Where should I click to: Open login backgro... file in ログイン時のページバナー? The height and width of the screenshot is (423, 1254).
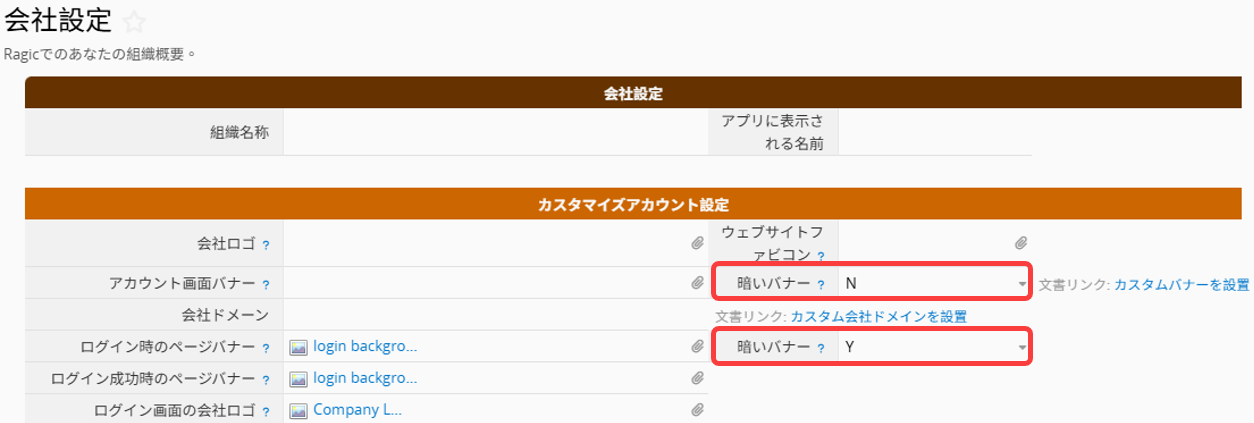[365, 346]
